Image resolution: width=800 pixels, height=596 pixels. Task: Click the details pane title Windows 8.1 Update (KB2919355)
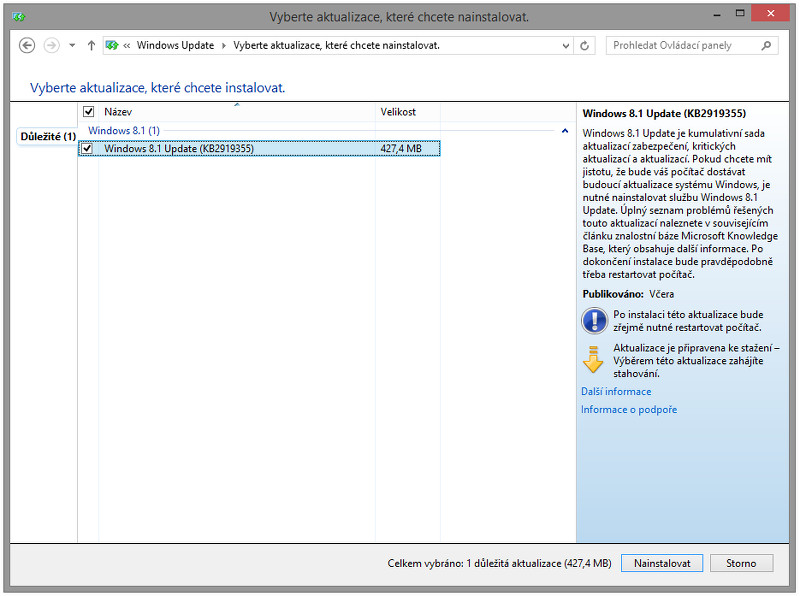point(664,113)
